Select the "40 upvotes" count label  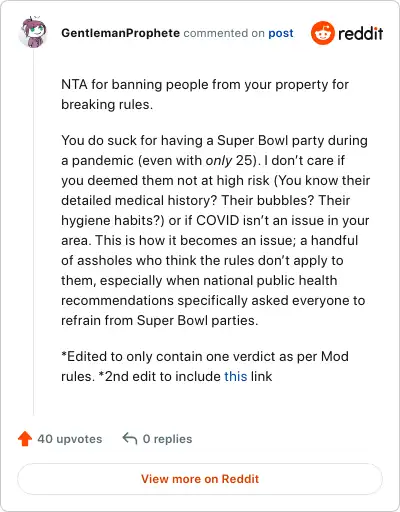pos(70,439)
